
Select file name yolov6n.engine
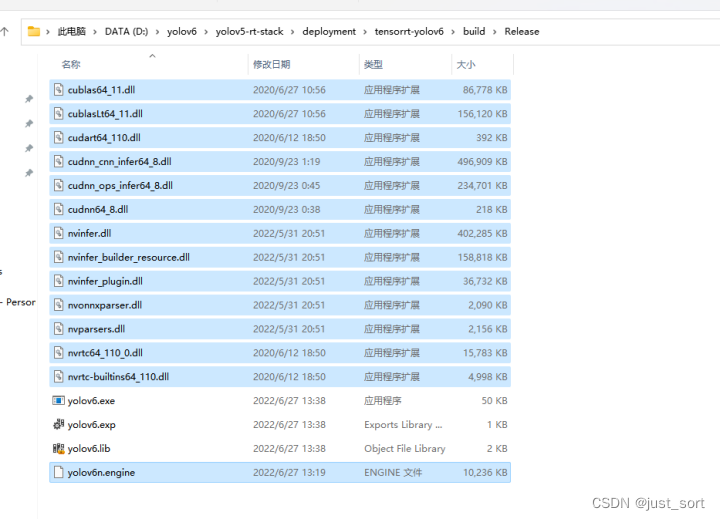click(101, 472)
